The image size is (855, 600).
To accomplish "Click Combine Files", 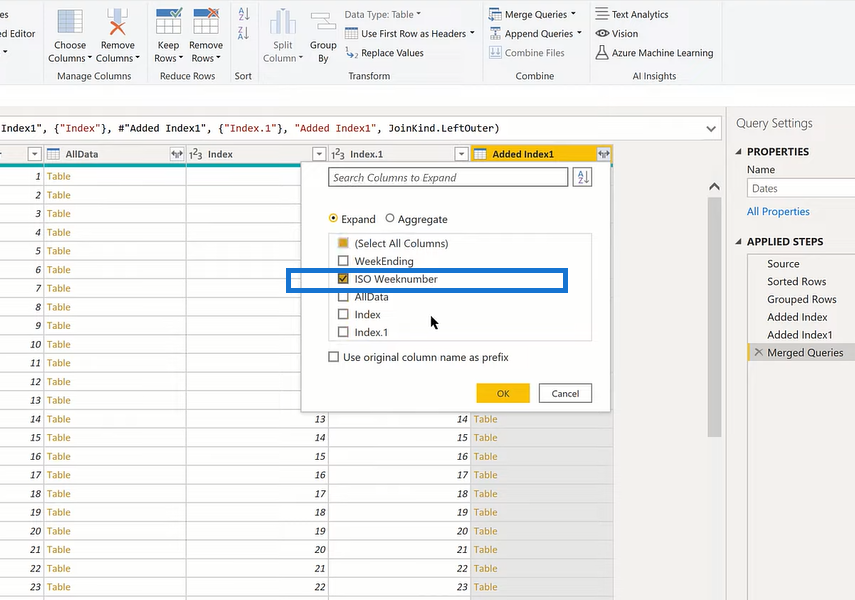I will (x=527, y=52).
